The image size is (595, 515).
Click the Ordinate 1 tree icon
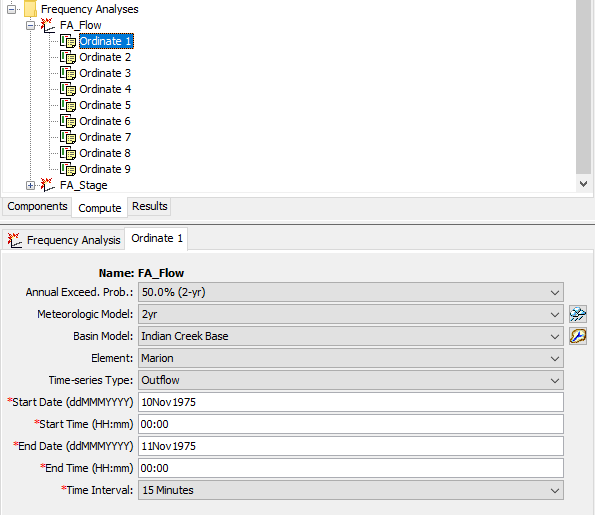(68, 41)
